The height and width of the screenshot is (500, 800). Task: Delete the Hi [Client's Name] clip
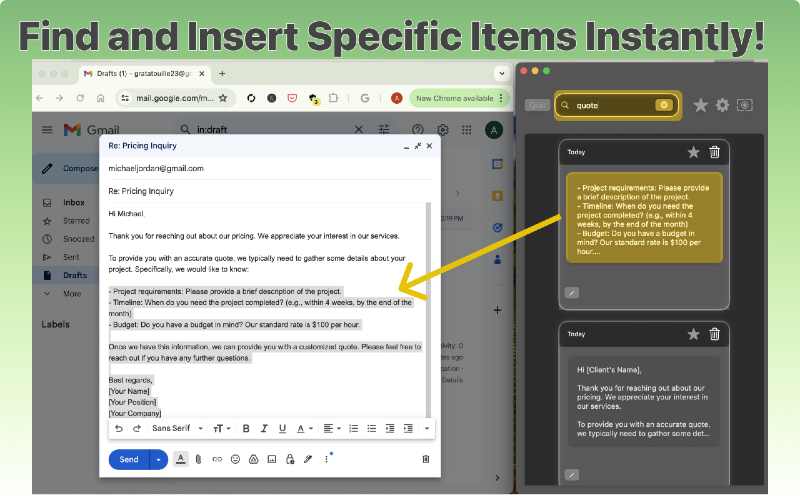714,334
